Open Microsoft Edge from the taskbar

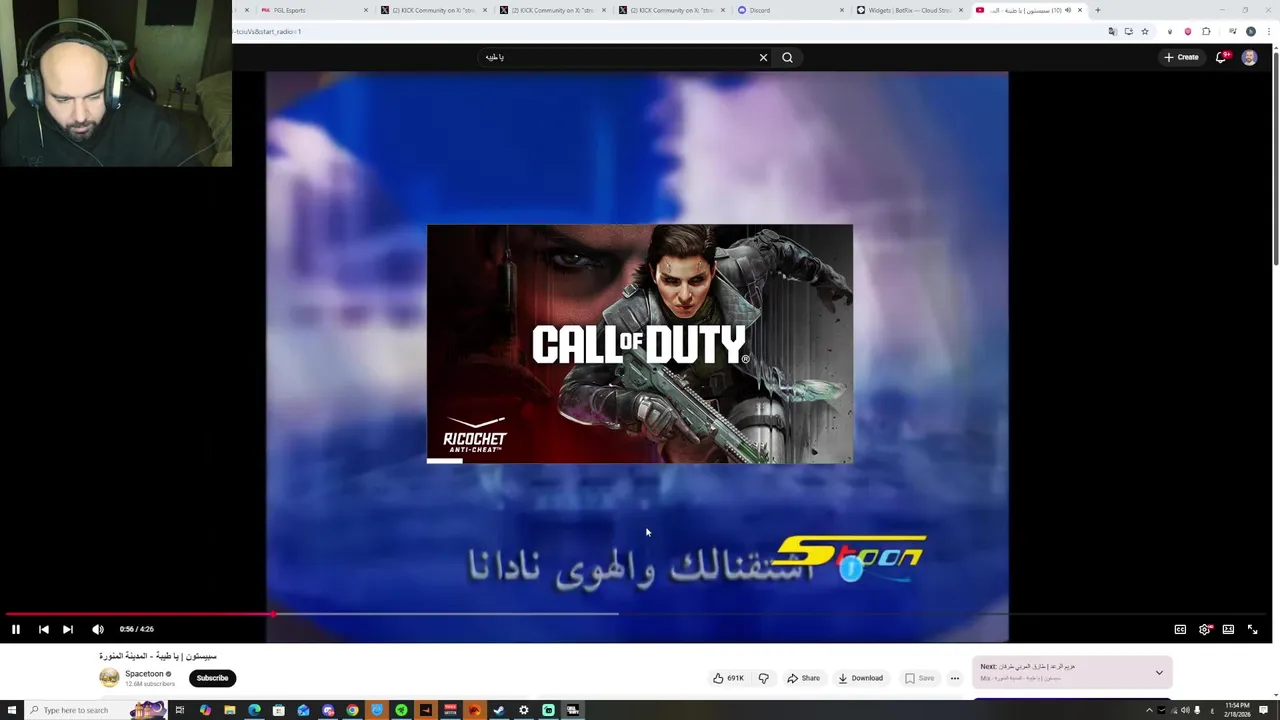point(254,710)
